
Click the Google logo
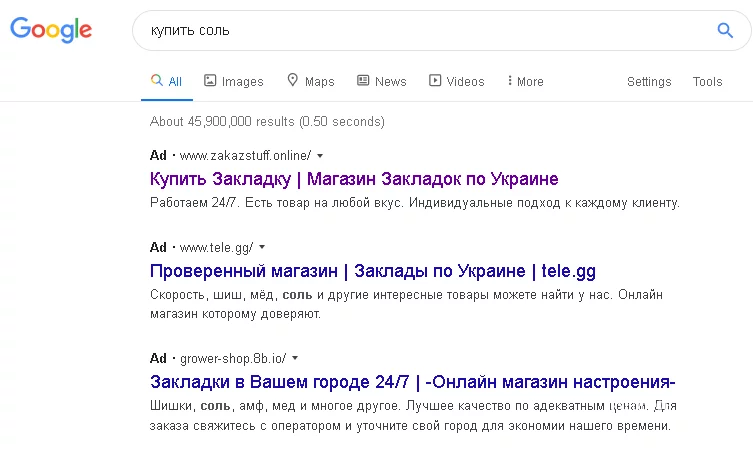tap(51, 30)
